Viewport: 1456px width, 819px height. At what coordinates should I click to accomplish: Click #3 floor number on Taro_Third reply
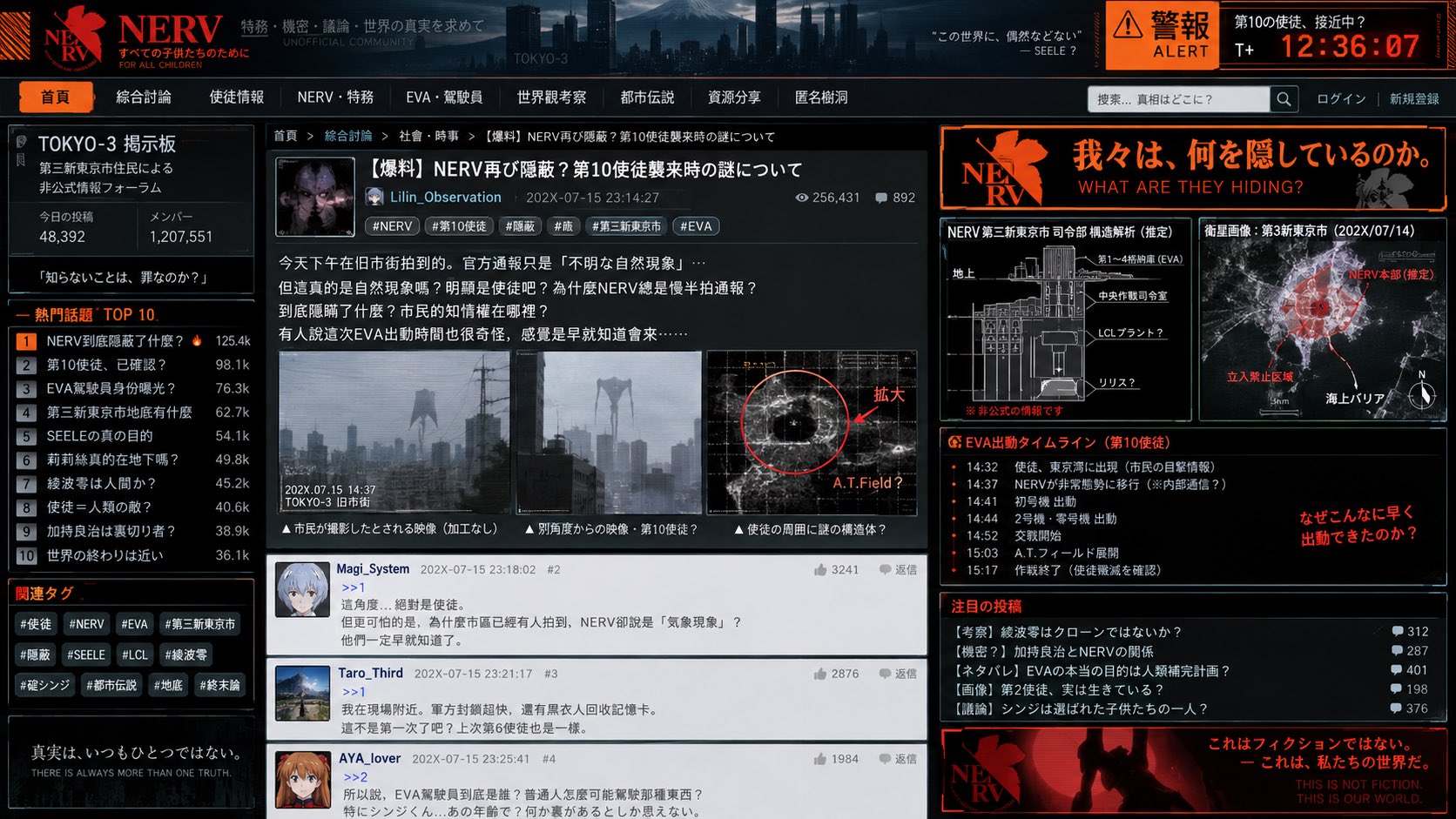[550, 674]
